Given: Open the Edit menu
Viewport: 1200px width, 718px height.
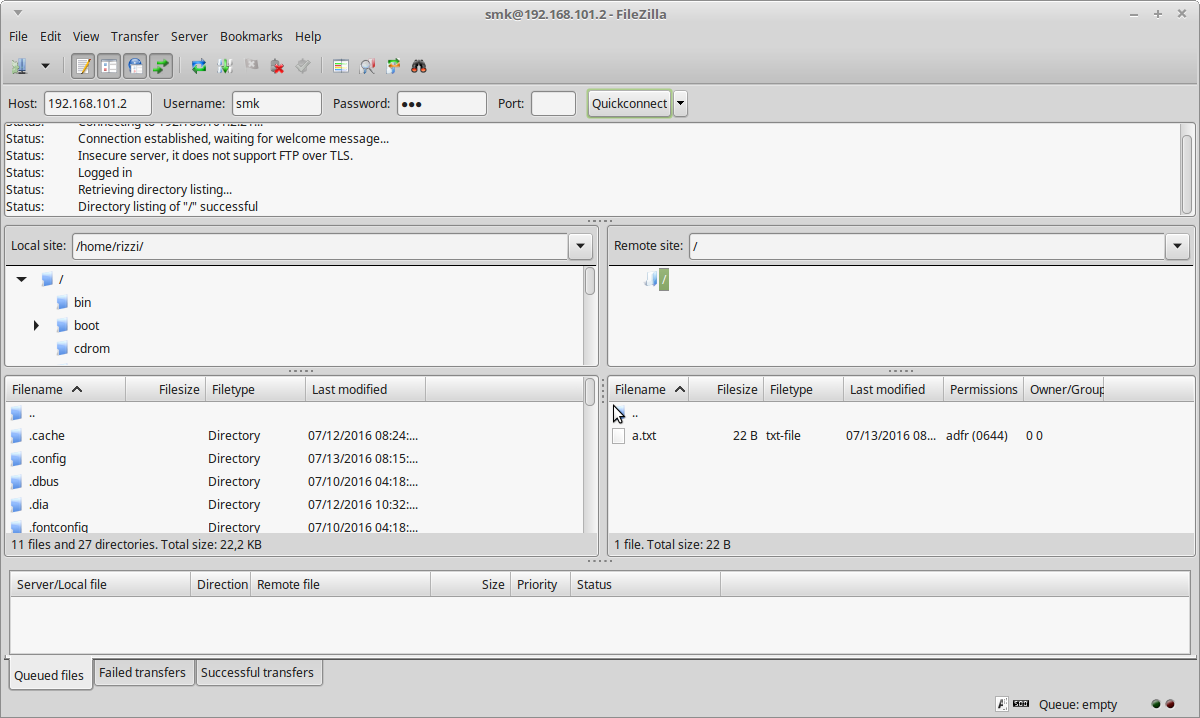Looking at the screenshot, I should coord(50,36).
